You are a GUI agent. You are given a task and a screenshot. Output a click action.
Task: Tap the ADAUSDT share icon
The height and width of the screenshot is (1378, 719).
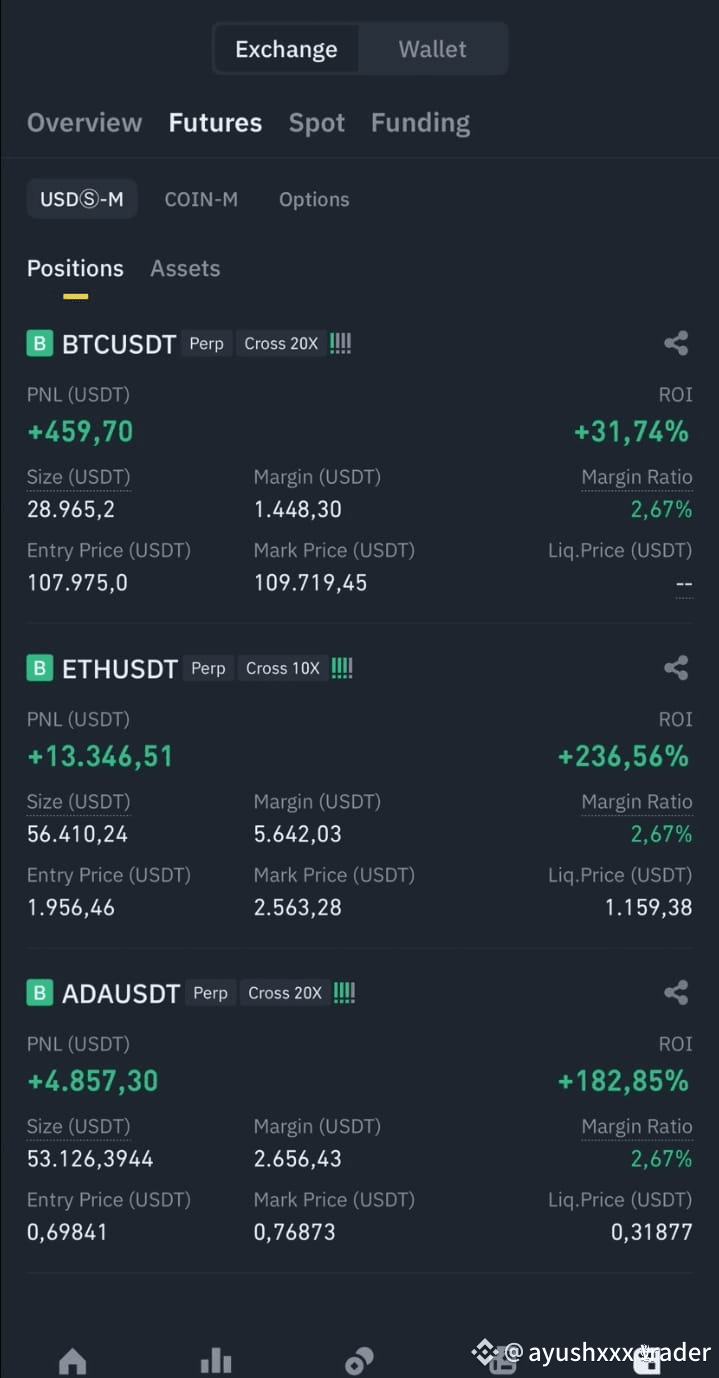[676, 992]
